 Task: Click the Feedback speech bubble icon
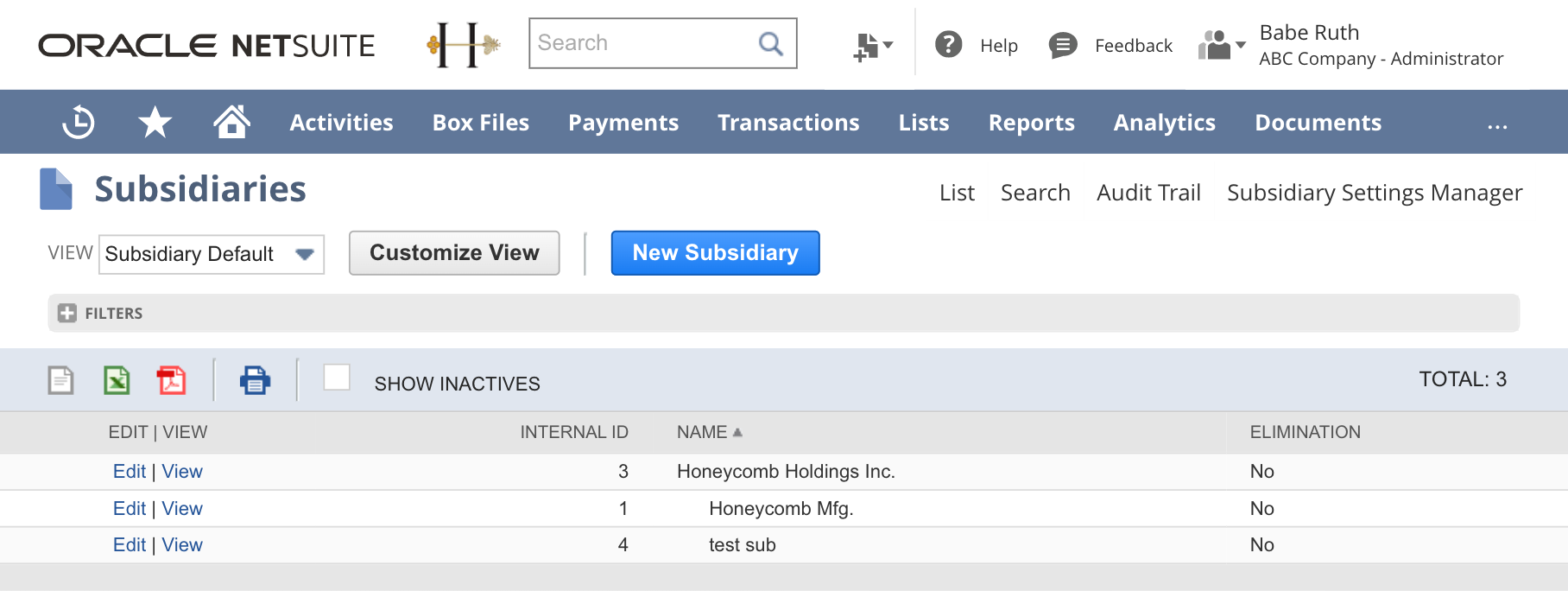tap(1062, 45)
